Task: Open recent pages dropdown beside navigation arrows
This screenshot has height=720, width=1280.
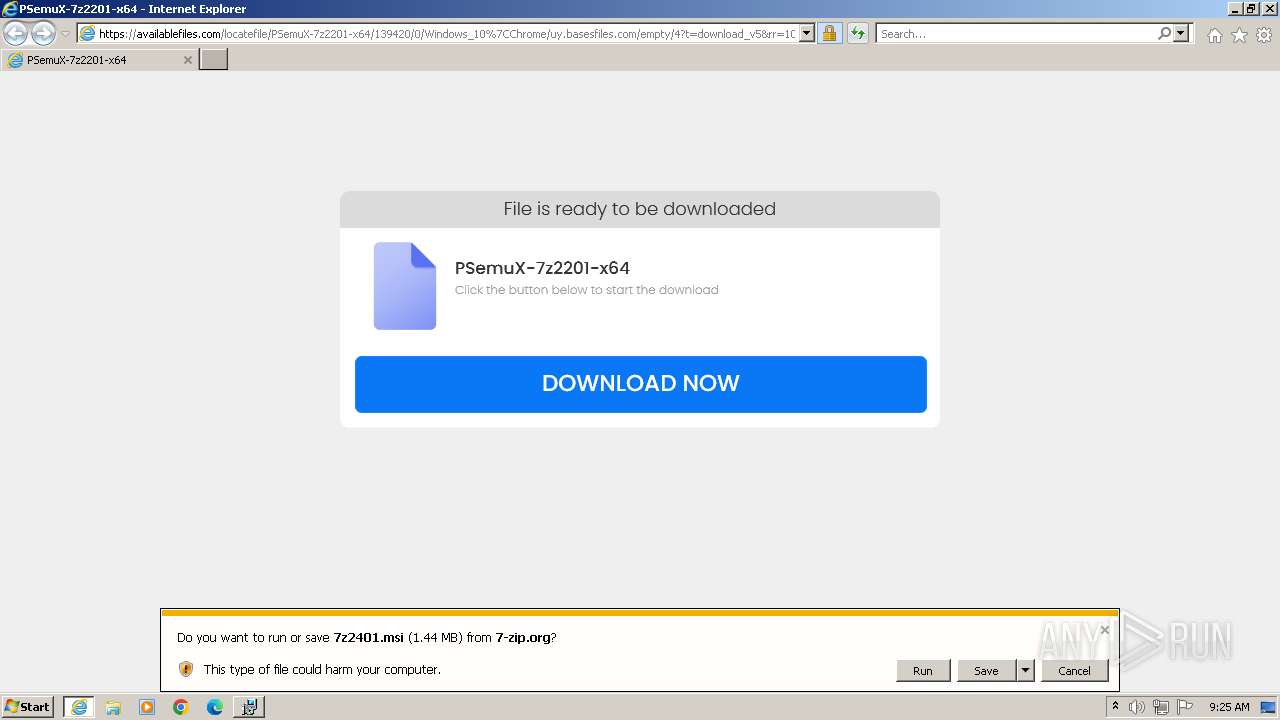Action: [x=66, y=34]
